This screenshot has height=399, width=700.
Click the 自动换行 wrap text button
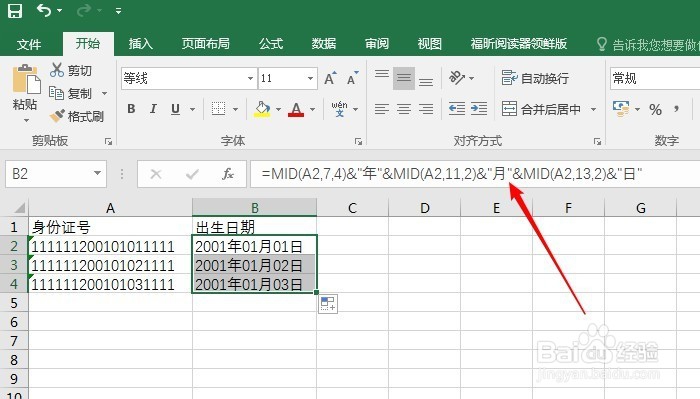point(535,78)
